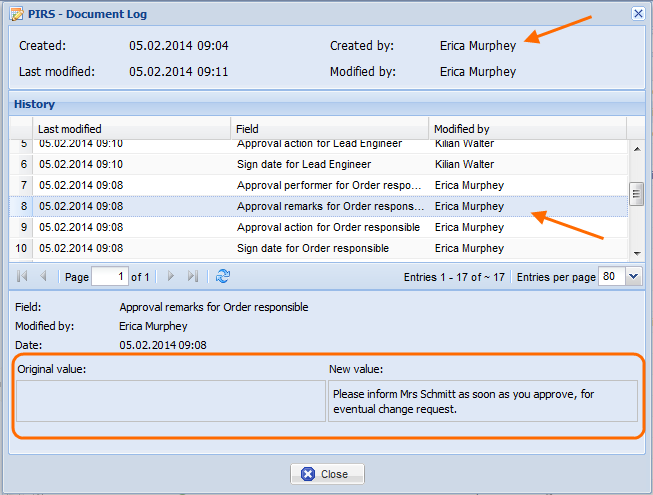This screenshot has height=495, width=653.
Task: Open the Entries per page dropdown
Action: click(x=634, y=276)
